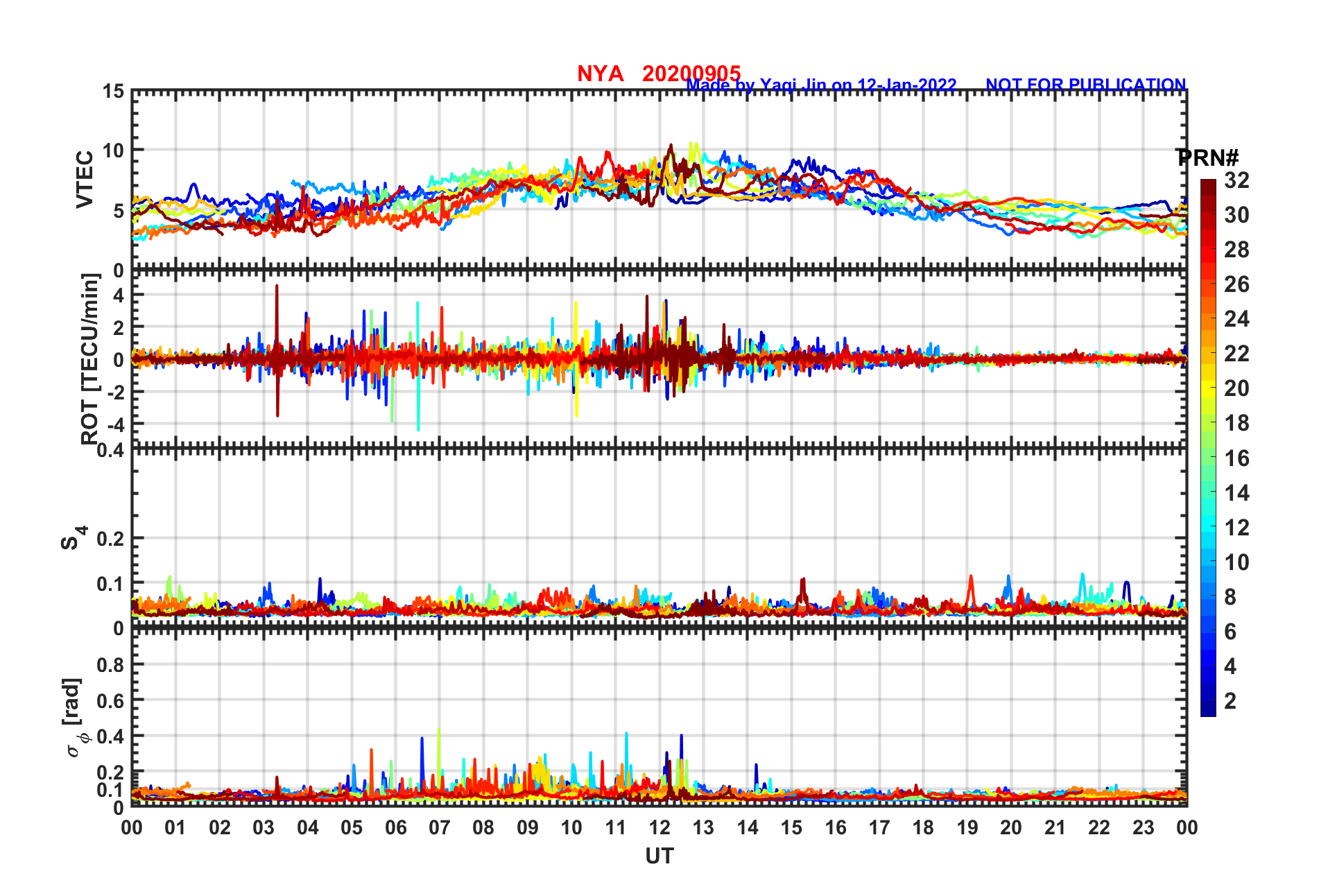Click the "PRN#" colorbar title
The width and height of the screenshot is (1319, 896).
(x=1208, y=158)
